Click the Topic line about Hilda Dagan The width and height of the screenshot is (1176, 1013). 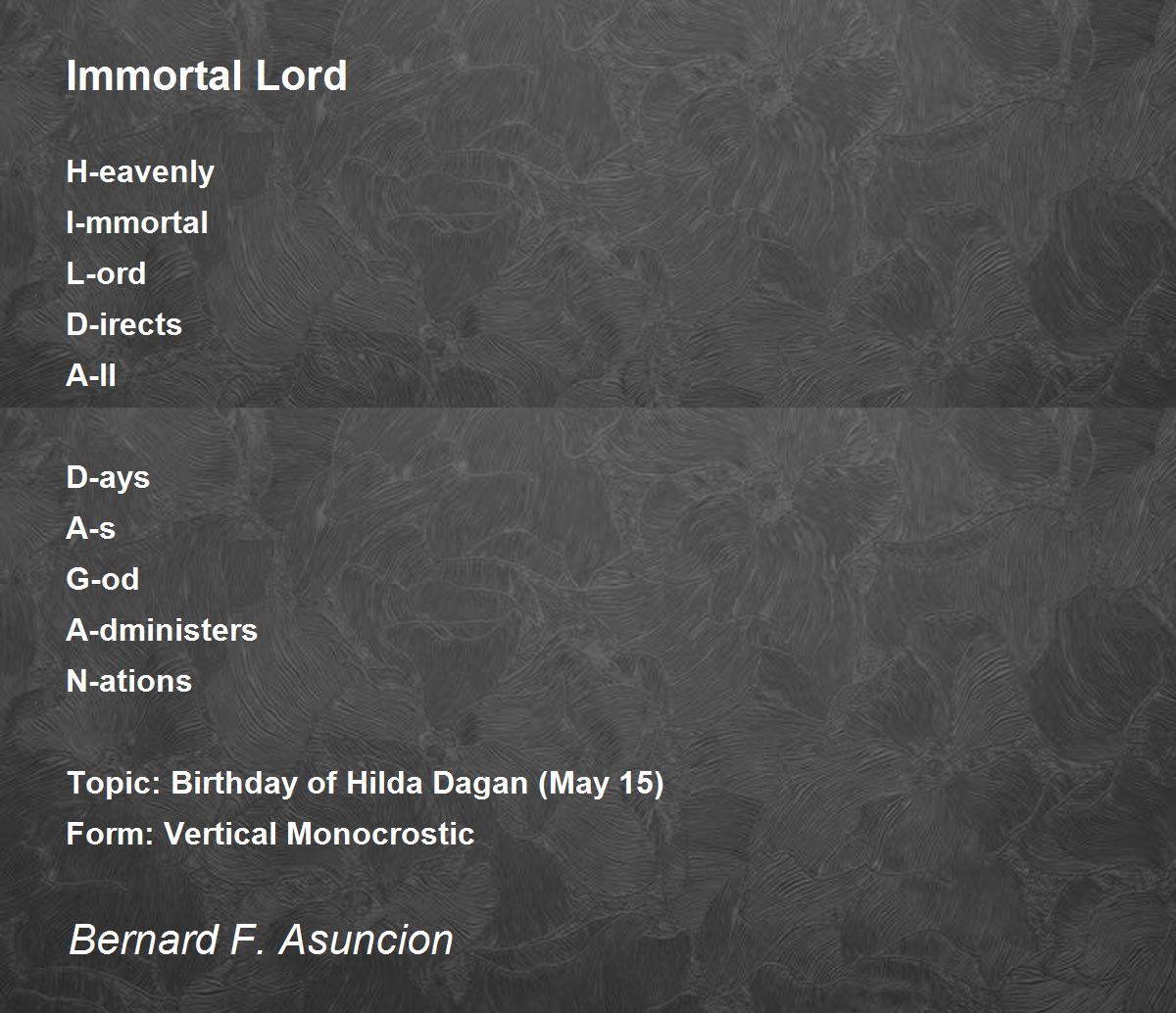366,784
